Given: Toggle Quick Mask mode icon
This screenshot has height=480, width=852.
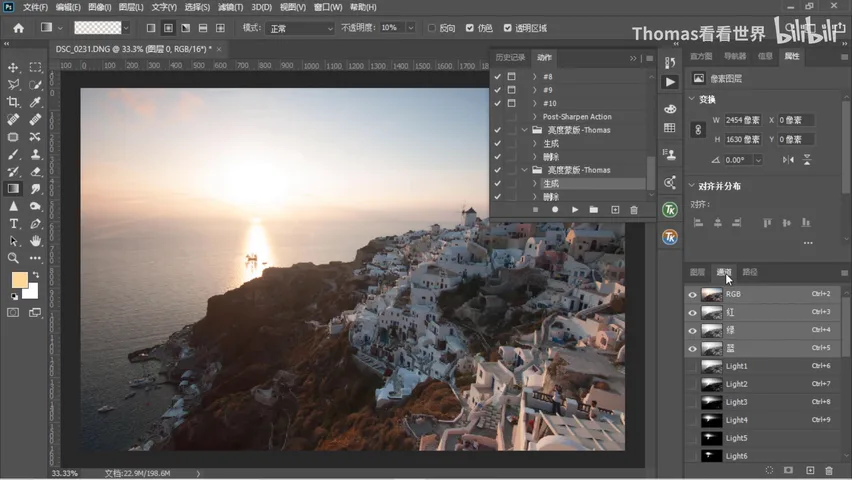Looking at the screenshot, I should coord(13,313).
